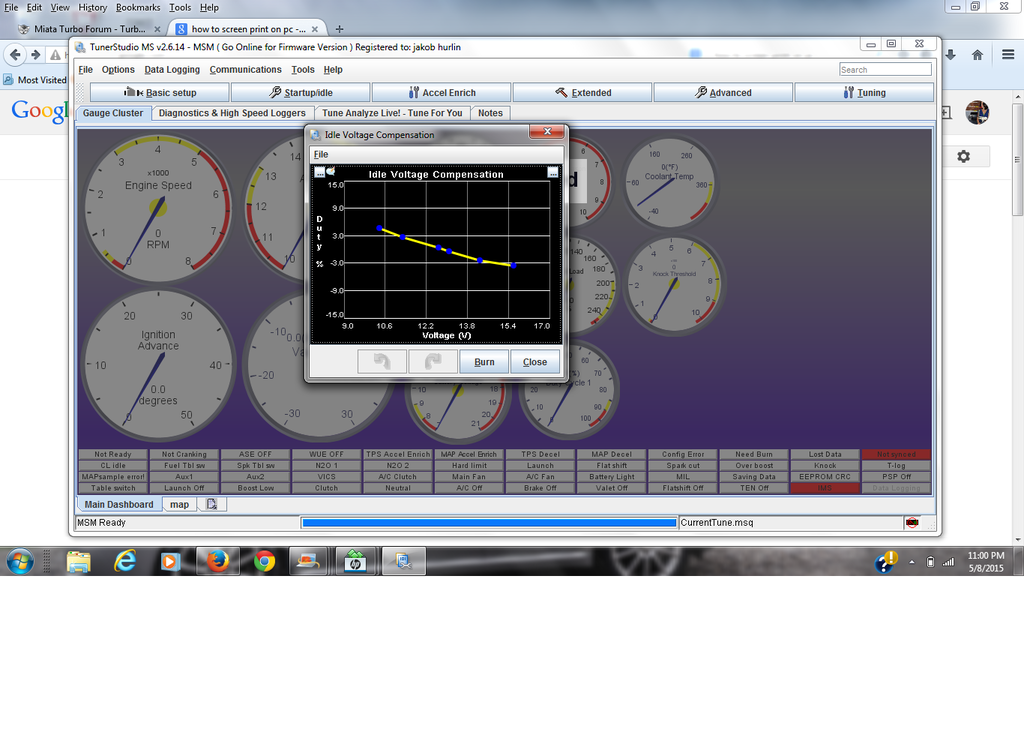Viewport: 1024px width, 750px height.
Task: Click the undo arrow in Idle Voltage dialog
Action: pos(382,361)
